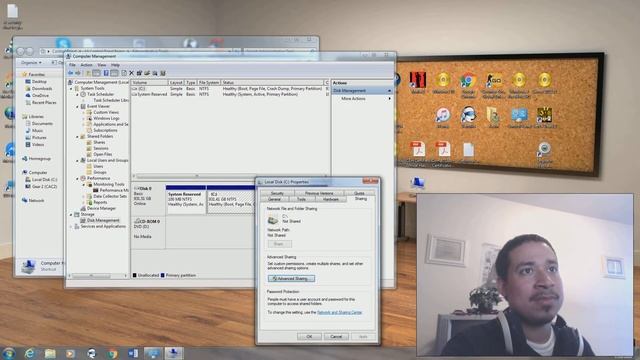Click the black X delete toolbar icon

click(x=131, y=73)
